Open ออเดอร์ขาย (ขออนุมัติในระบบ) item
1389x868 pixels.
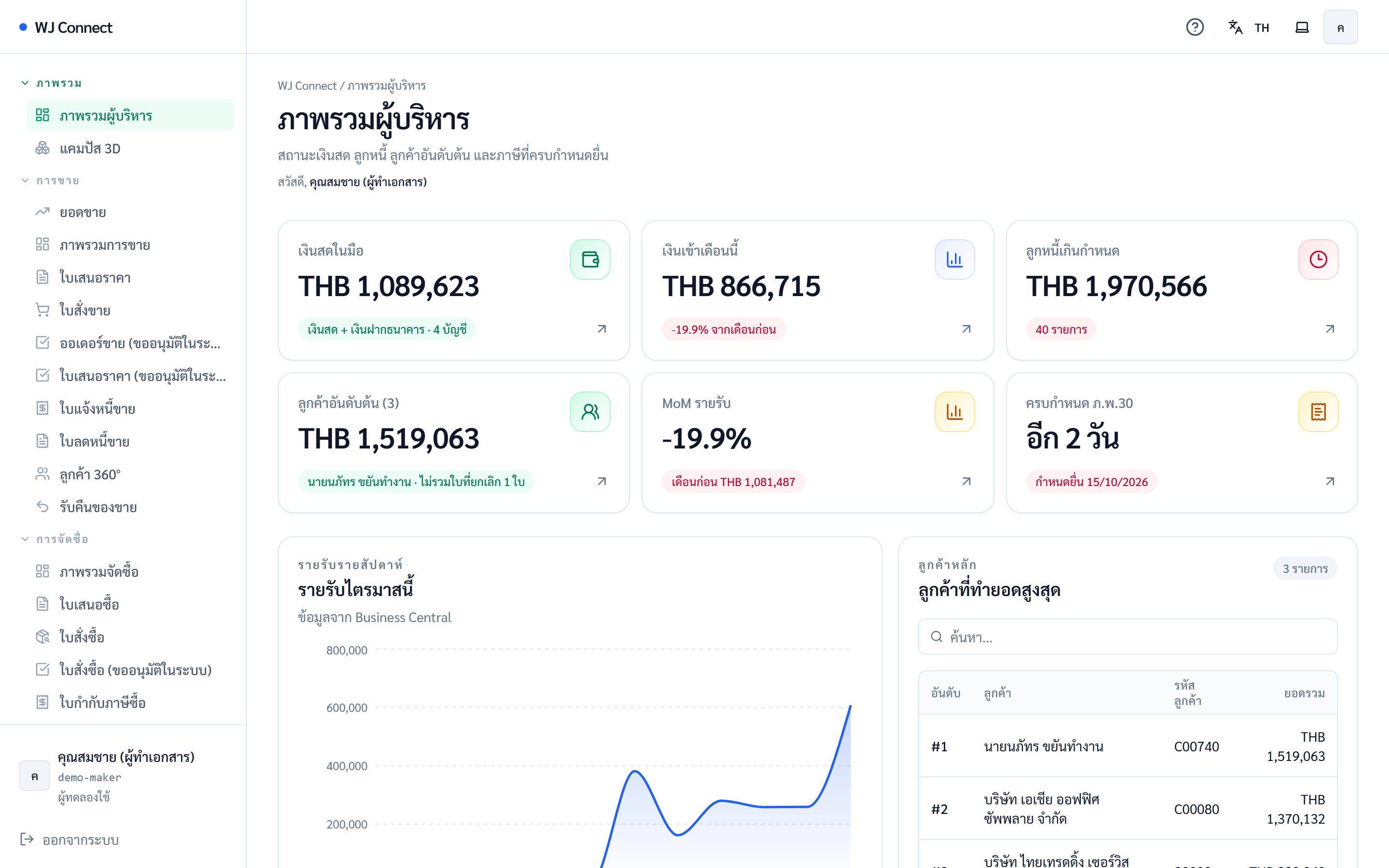(x=130, y=343)
